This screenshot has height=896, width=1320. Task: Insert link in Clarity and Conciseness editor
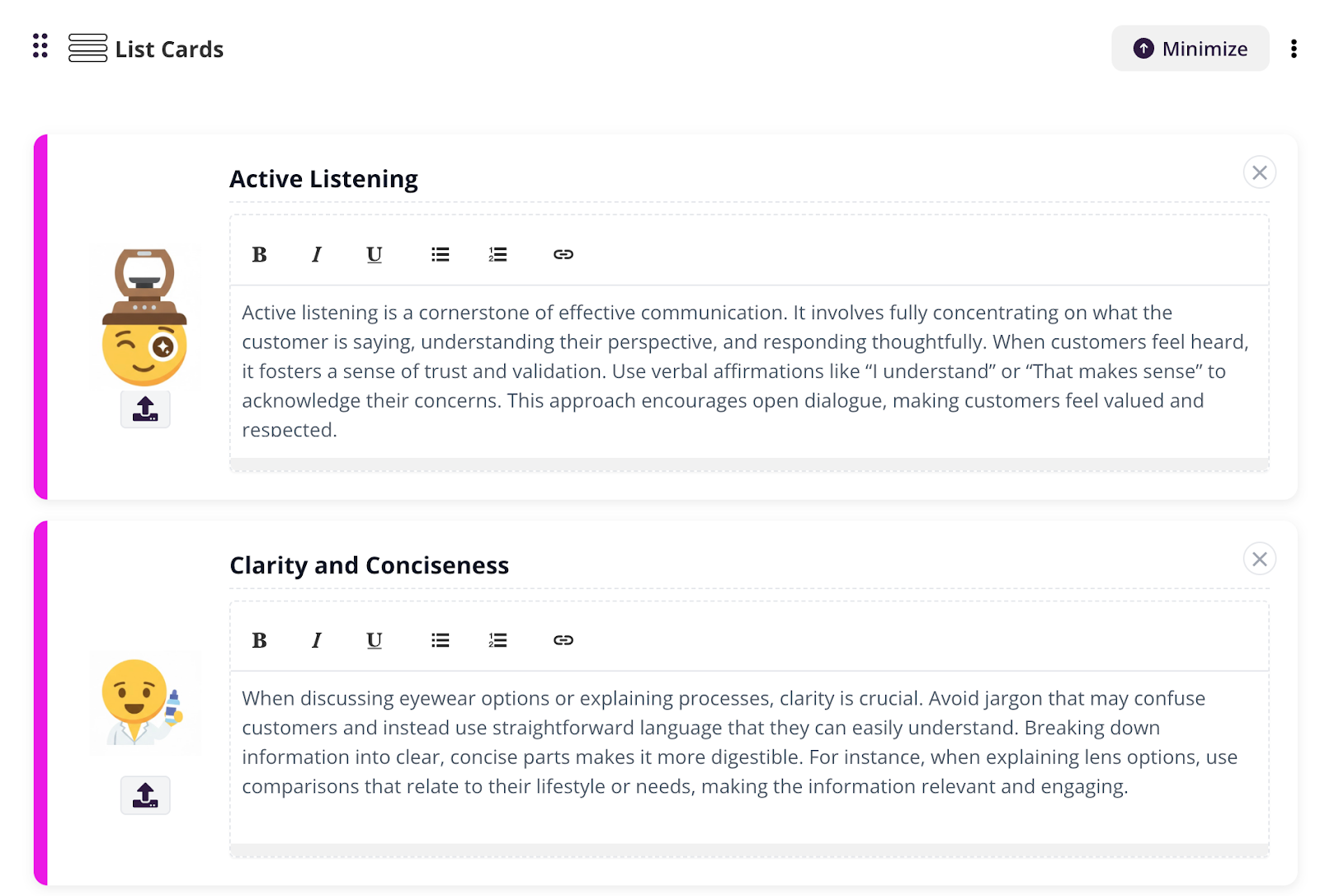tap(563, 640)
